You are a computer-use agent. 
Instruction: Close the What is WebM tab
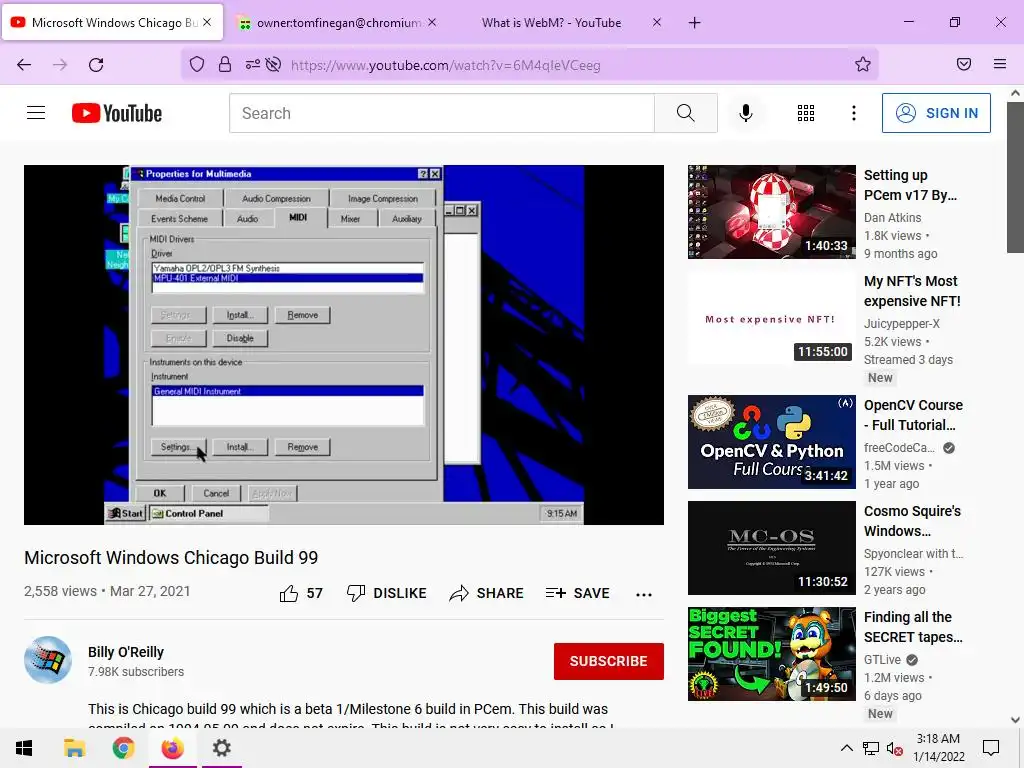coord(657,22)
